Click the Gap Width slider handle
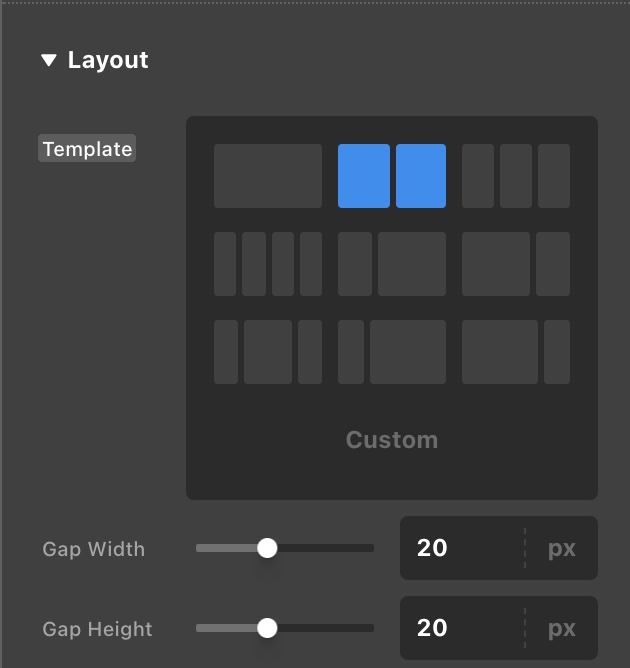The width and height of the screenshot is (630, 668). [x=267, y=548]
